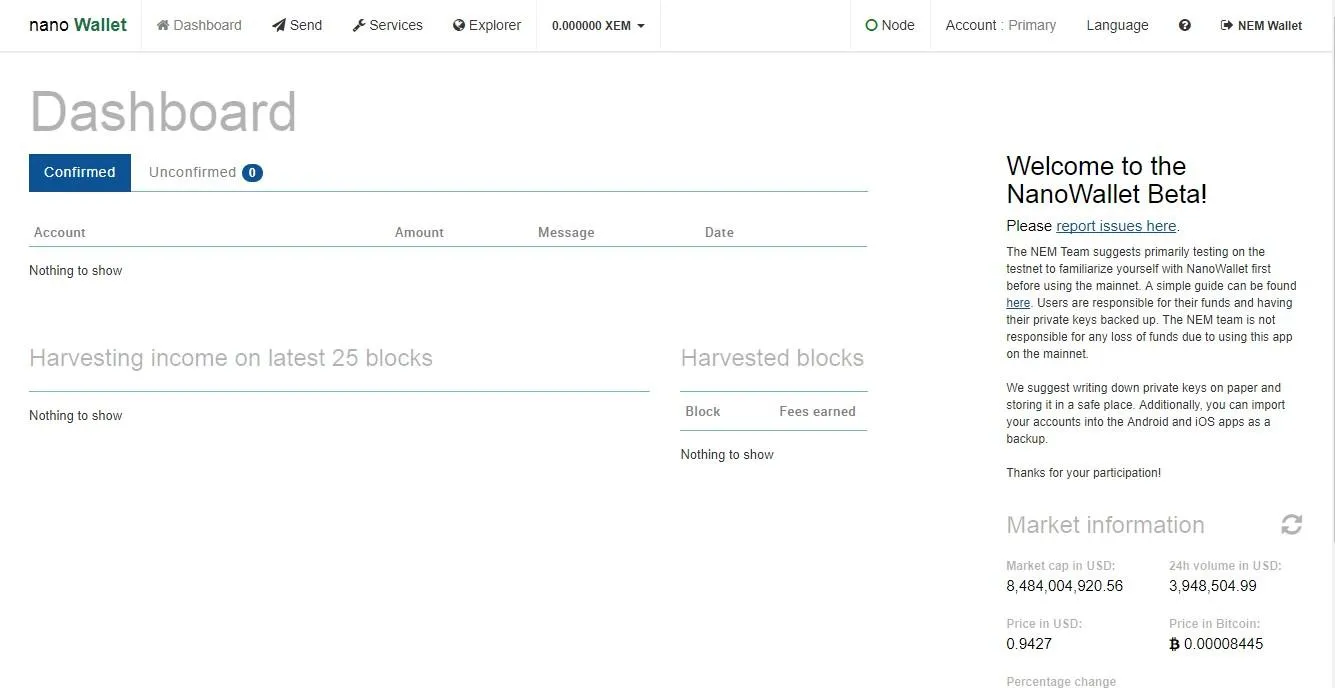This screenshot has width=1335, height=688.
Task: Click the Explorer globe icon
Action: tap(459, 25)
